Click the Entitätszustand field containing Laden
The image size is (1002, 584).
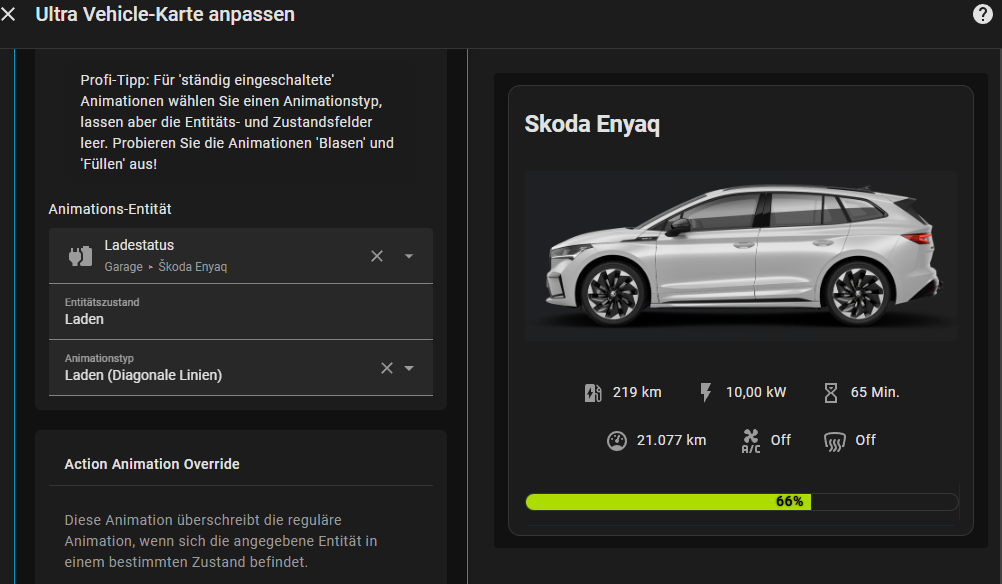coord(240,312)
